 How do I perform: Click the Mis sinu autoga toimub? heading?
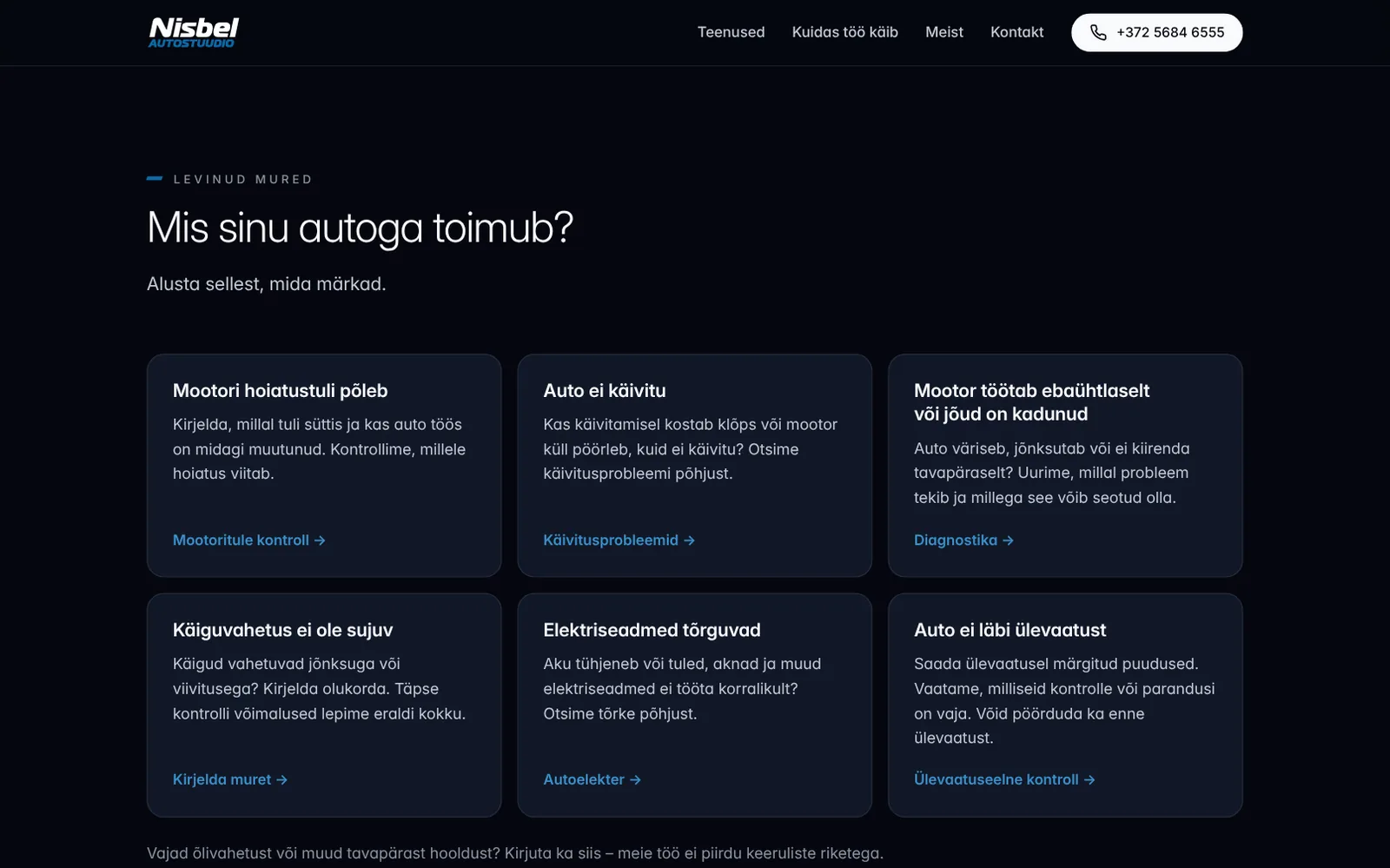pos(360,229)
